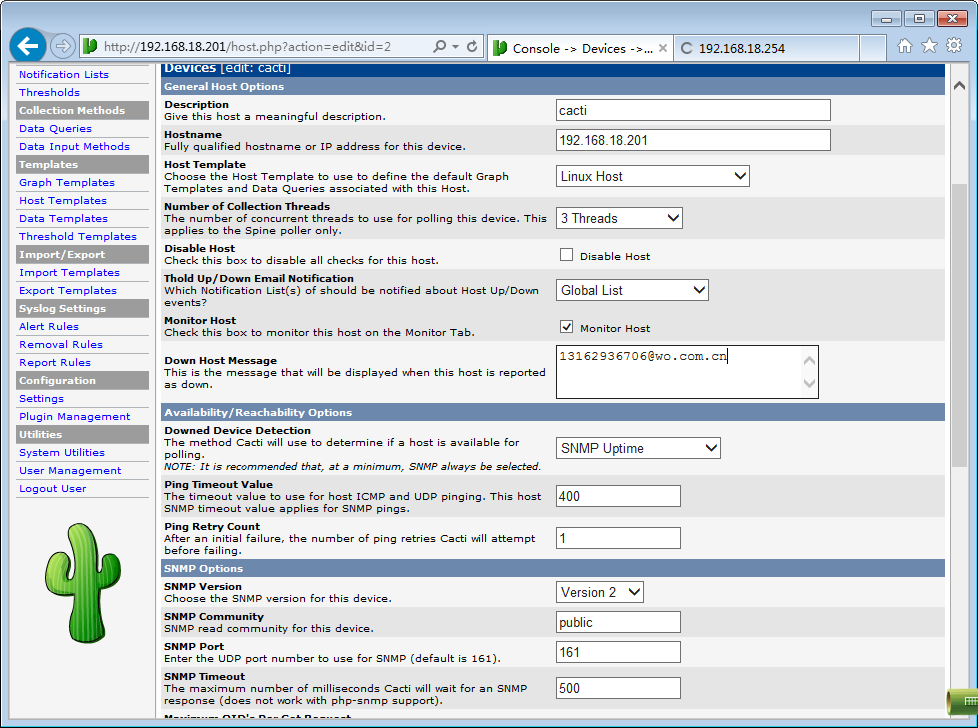Image resolution: width=978 pixels, height=728 pixels.
Task: Open the Thold Notification Global List dropdown
Action: 632,290
